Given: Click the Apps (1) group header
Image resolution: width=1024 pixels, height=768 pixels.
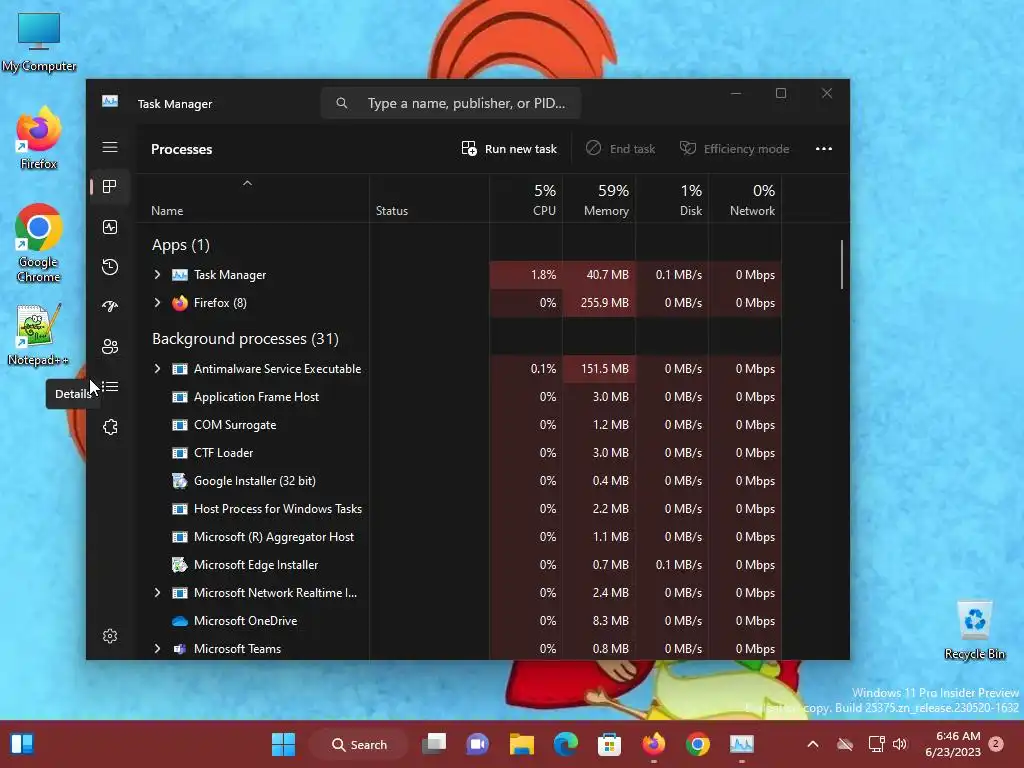Looking at the screenshot, I should 181,245.
